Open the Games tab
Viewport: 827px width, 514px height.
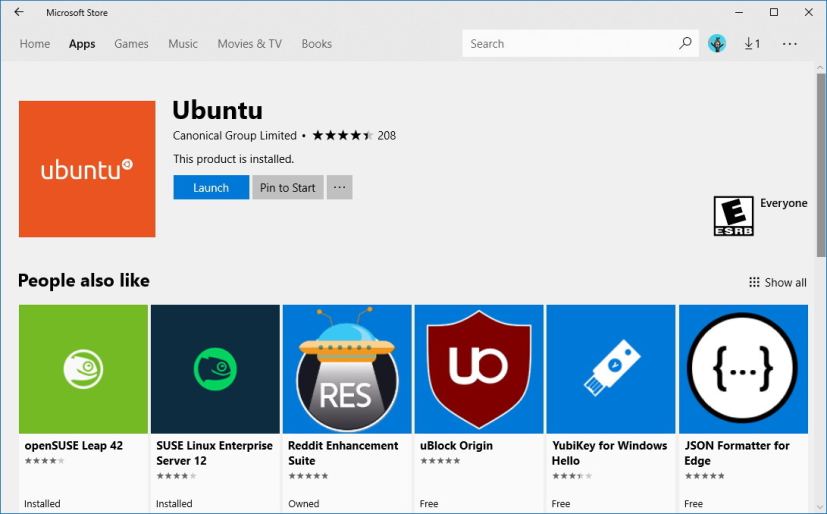pyautogui.click(x=131, y=44)
